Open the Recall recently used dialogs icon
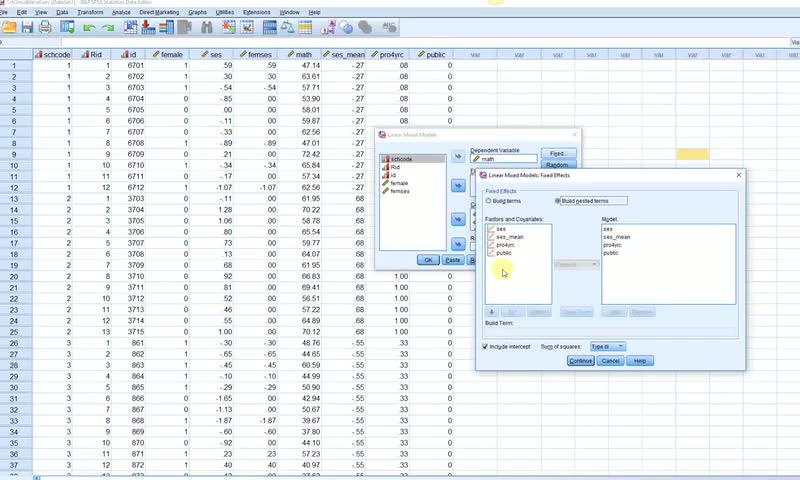Image resolution: width=800 pixels, height=480 pixels. [x=67, y=27]
